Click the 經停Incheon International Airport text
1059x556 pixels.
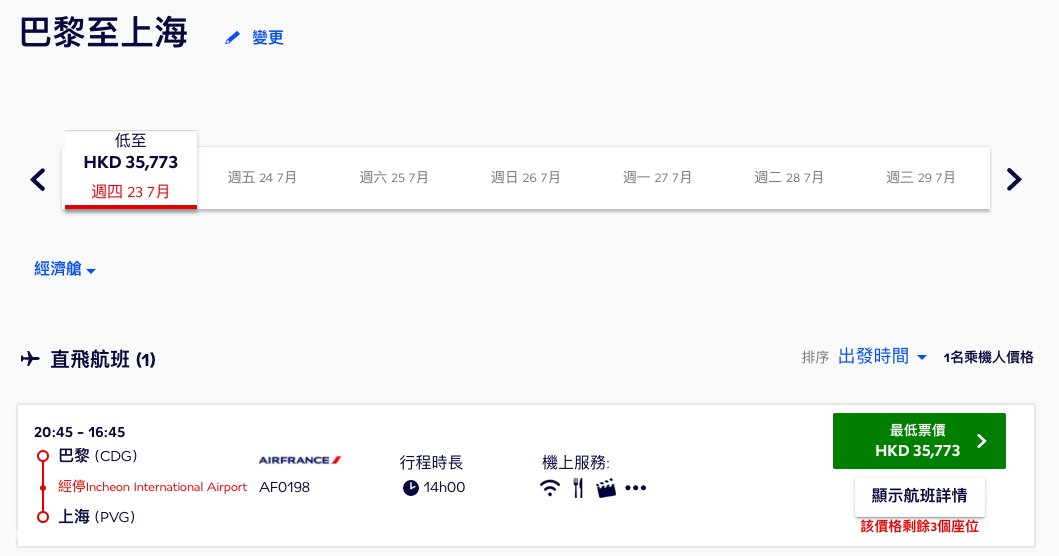(x=153, y=487)
